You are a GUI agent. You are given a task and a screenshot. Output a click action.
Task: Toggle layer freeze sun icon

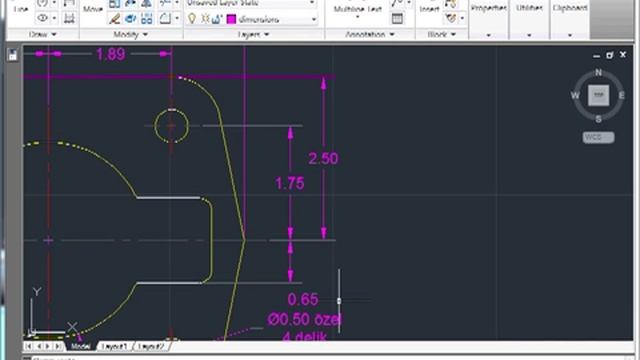coord(205,19)
